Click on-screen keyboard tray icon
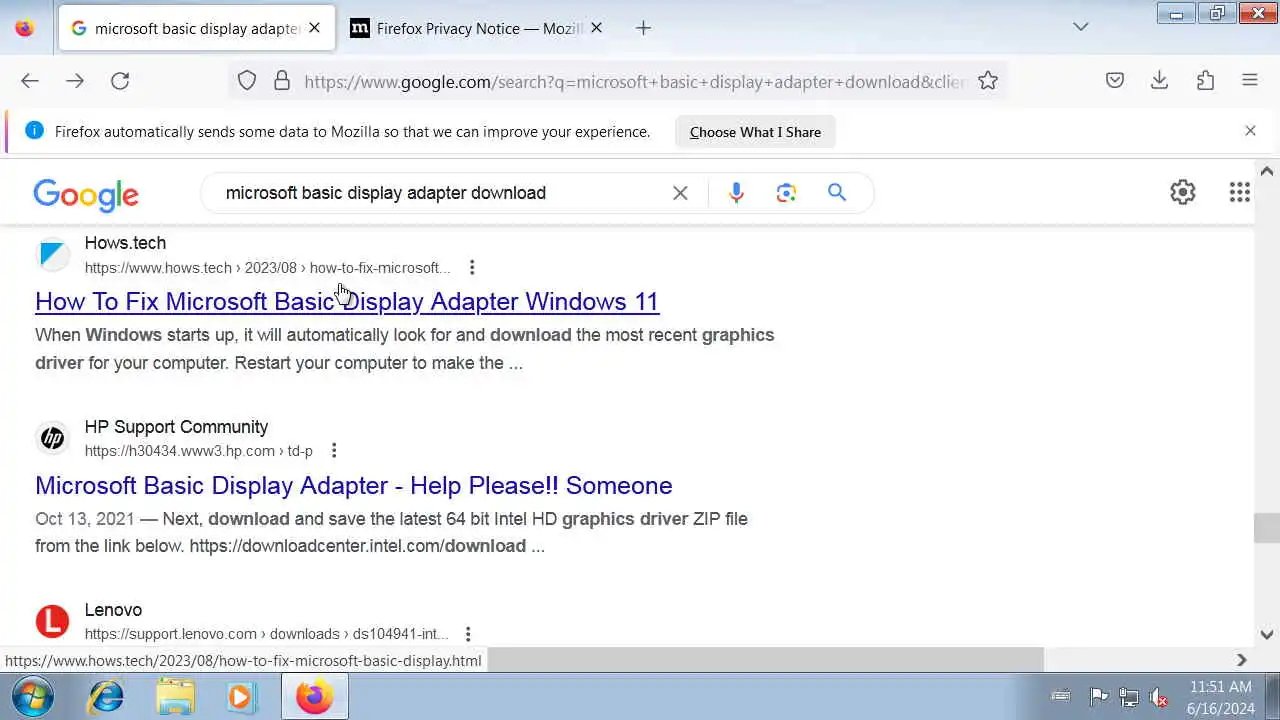Viewport: 1280px width, 720px height. click(x=1061, y=696)
